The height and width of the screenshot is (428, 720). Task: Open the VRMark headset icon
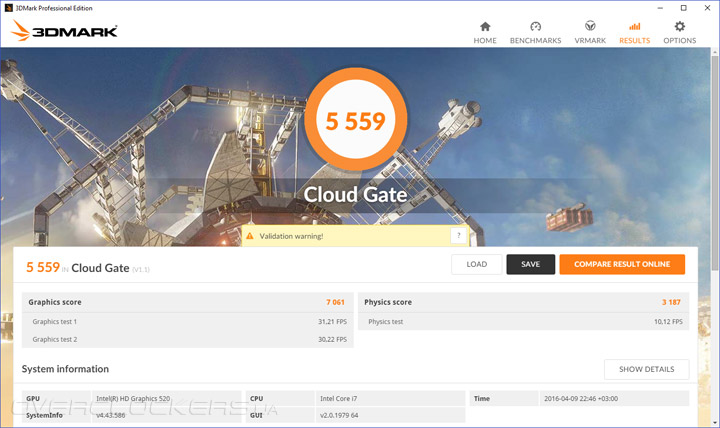[590, 26]
